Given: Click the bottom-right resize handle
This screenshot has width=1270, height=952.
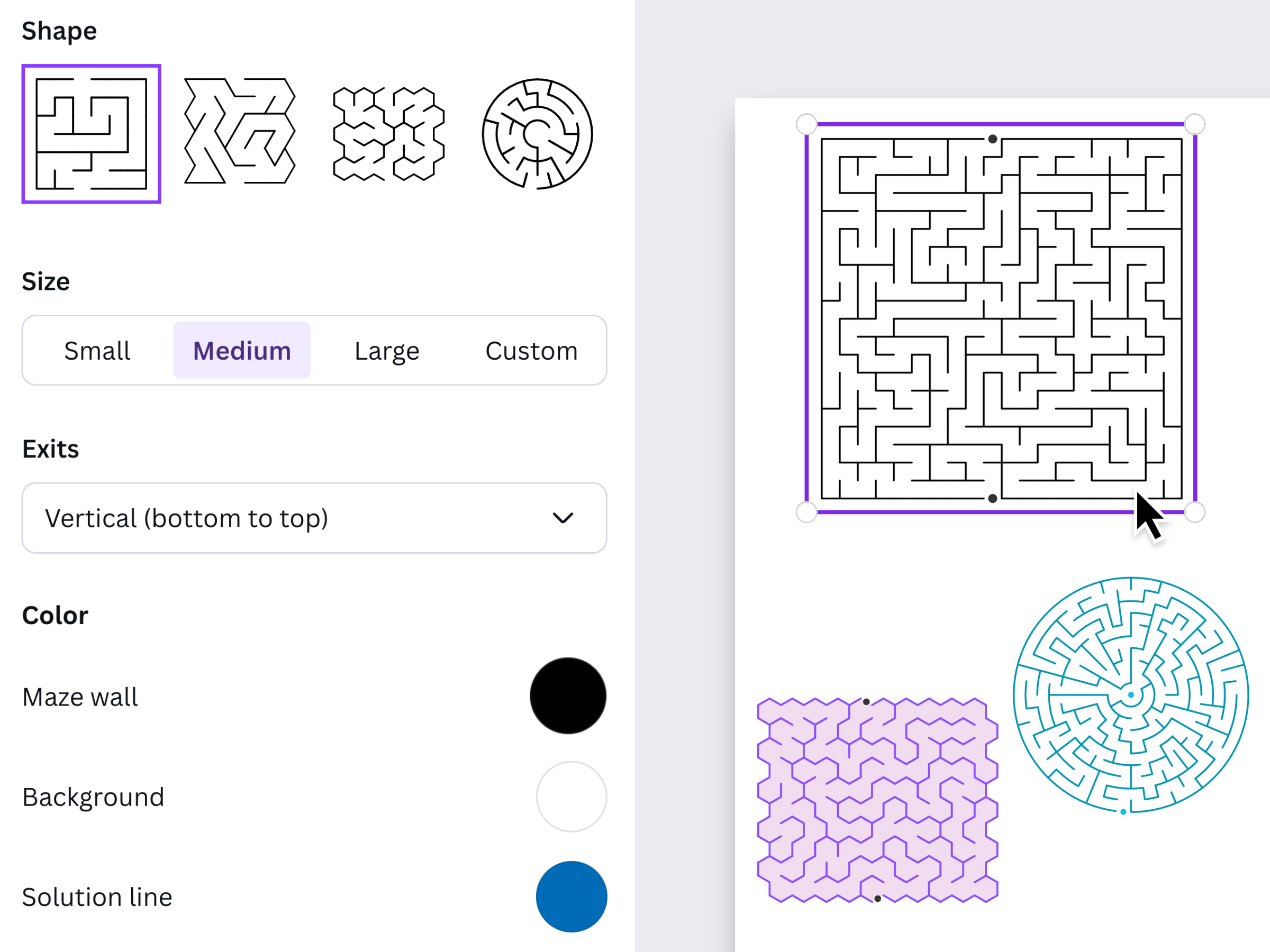Looking at the screenshot, I should (1194, 511).
